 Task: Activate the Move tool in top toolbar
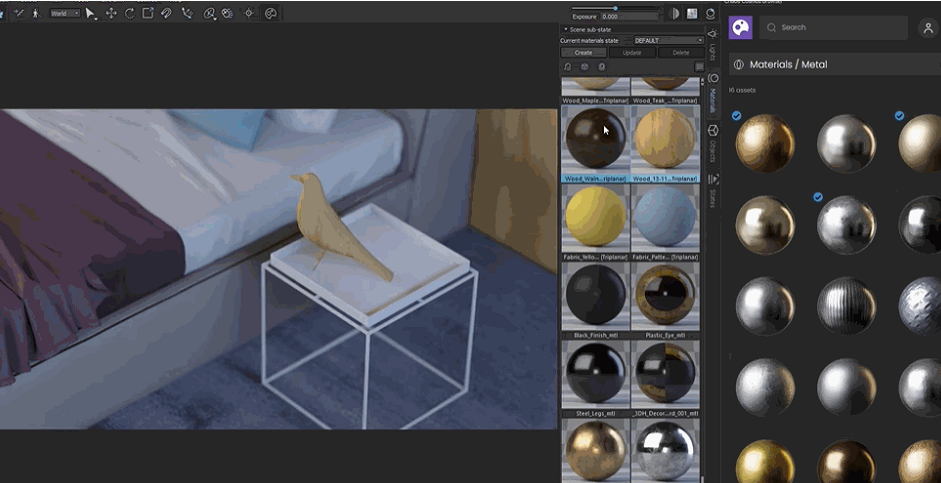click(111, 13)
